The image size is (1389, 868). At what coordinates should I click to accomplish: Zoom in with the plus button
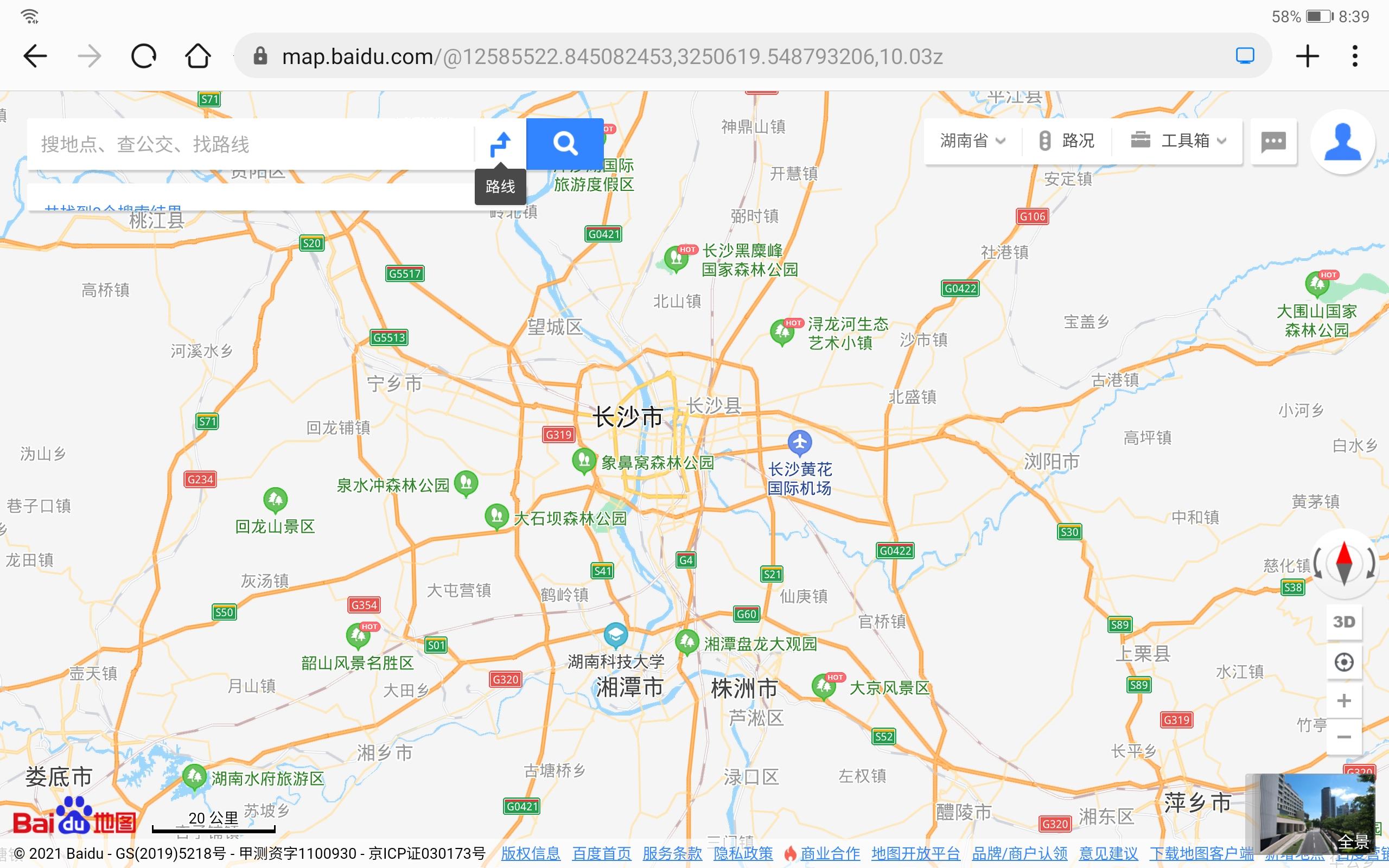[x=1343, y=701]
